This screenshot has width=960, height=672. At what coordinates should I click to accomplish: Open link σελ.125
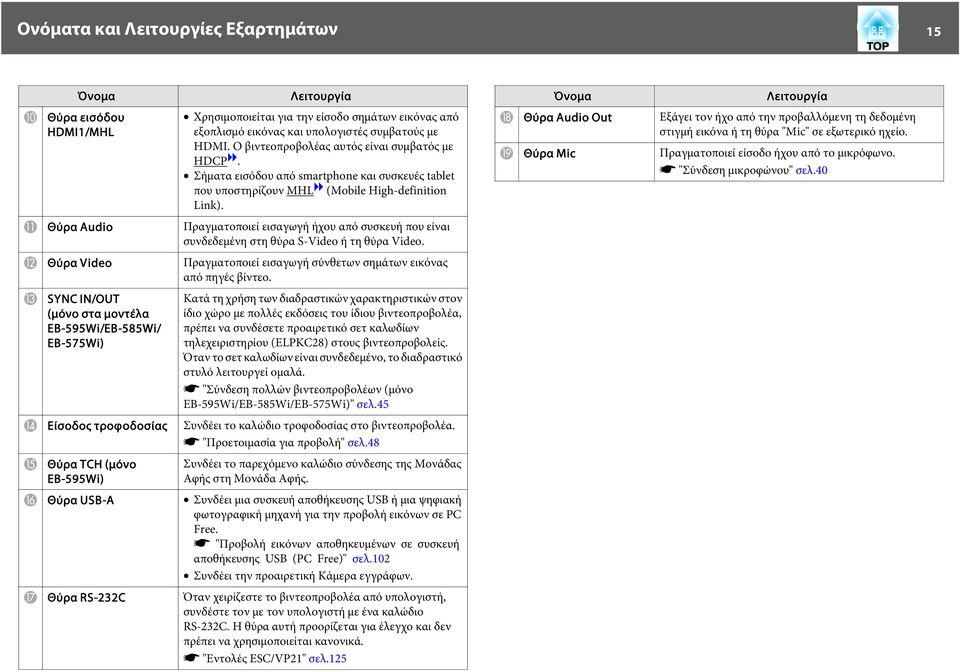click(x=328, y=659)
